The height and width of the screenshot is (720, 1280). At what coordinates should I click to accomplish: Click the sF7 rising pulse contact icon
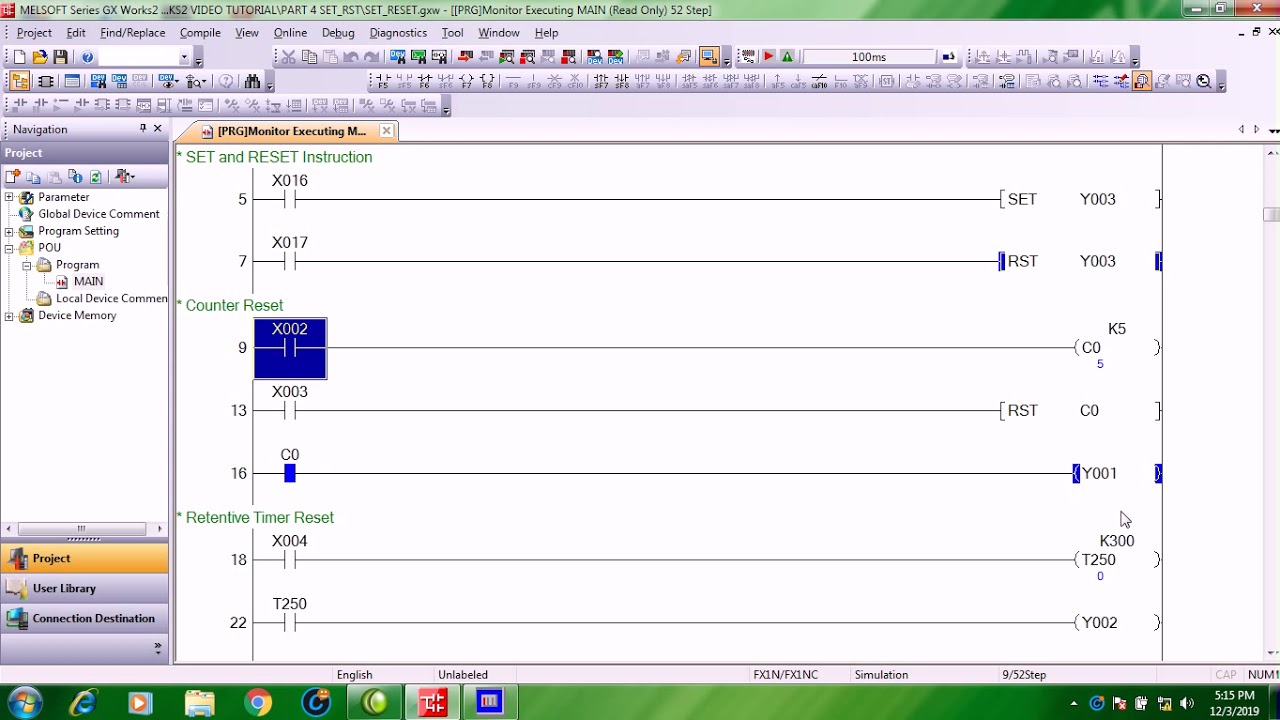pos(600,81)
